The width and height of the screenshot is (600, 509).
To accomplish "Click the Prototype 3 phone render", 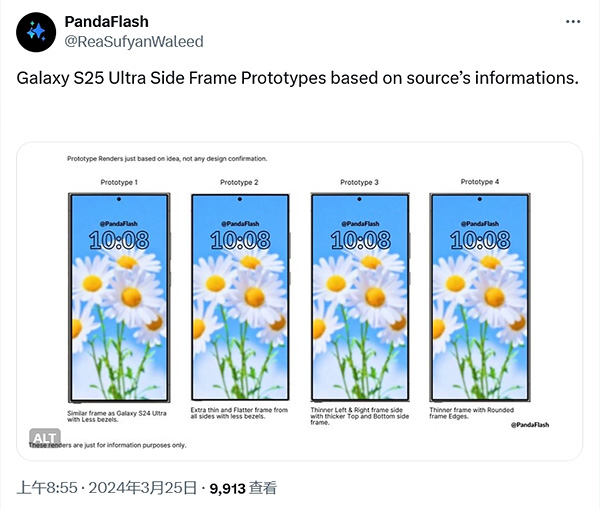I will [360, 297].
